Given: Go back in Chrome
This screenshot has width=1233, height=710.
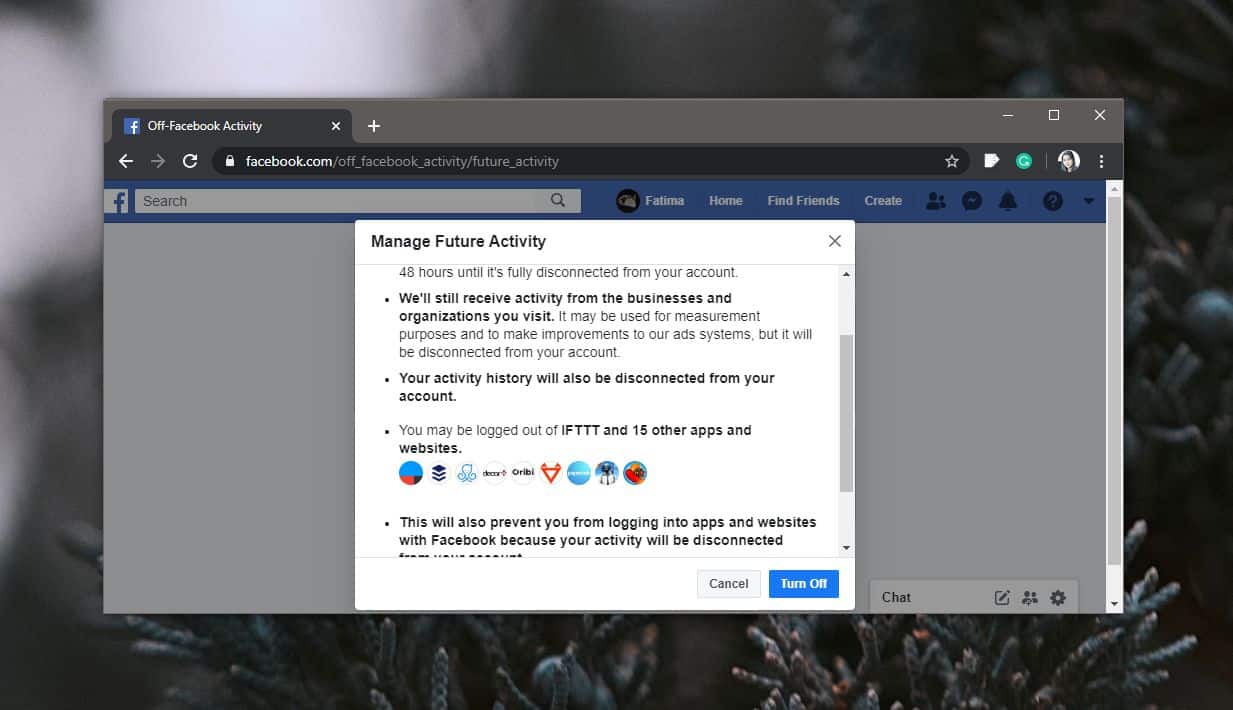Looking at the screenshot, I should pos(126,161).
